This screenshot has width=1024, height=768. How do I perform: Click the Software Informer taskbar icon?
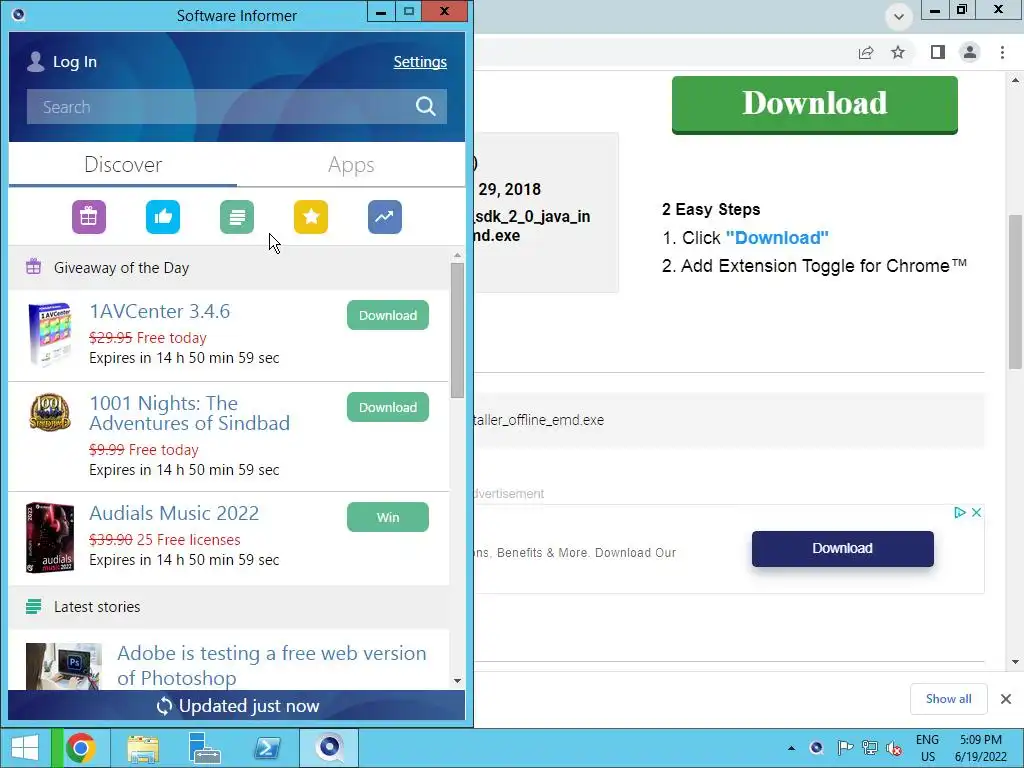point(329,748)
